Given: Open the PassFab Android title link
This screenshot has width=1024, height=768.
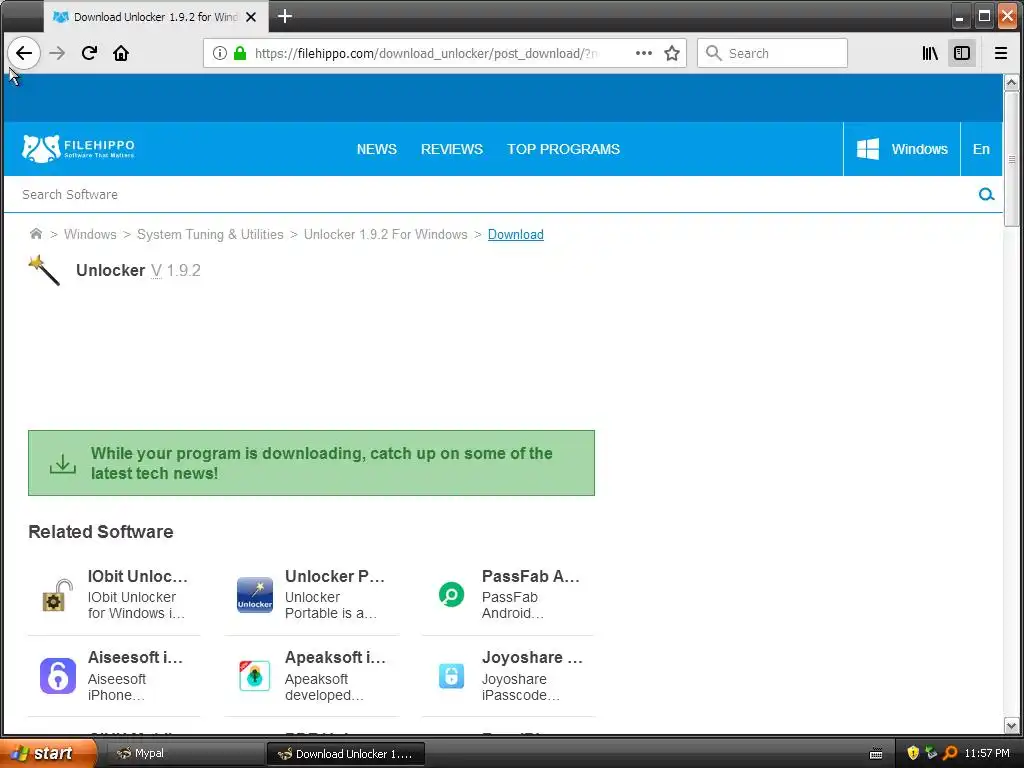Looking at the screenshot, I should [530, 576].
